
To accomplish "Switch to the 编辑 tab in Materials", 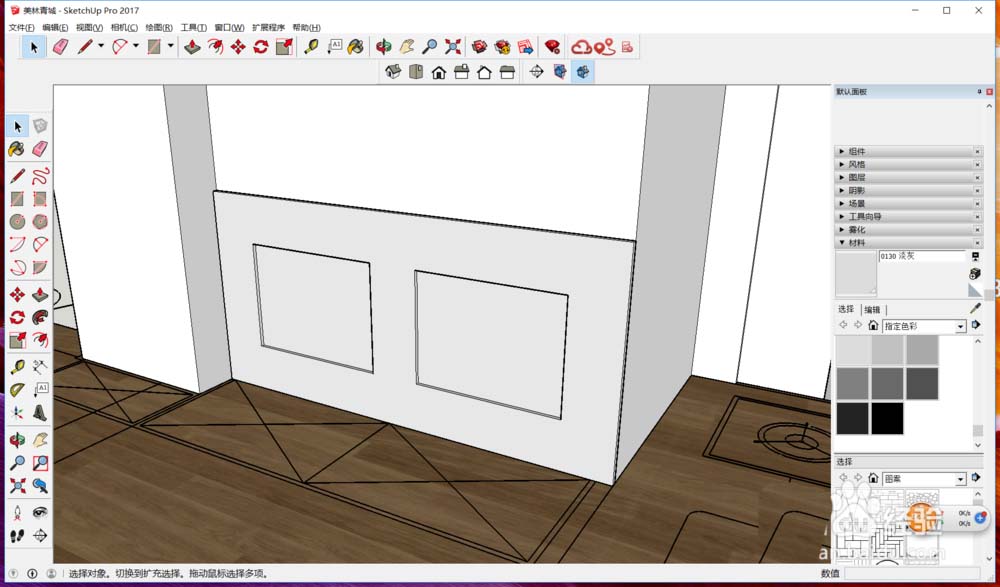I will pyautogui.click(x=870, y=309).
